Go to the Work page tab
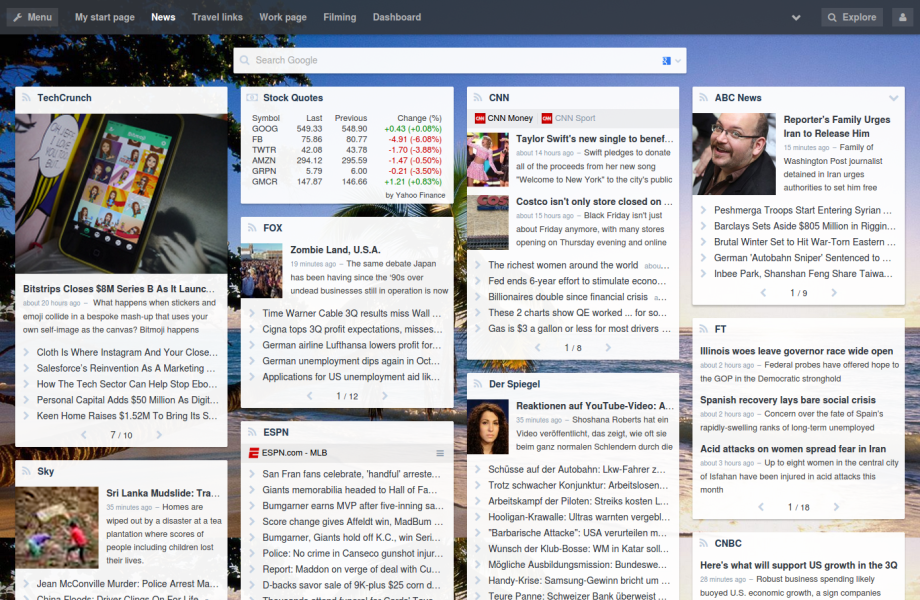The image size is (920, 600). (x=283, y=17)
